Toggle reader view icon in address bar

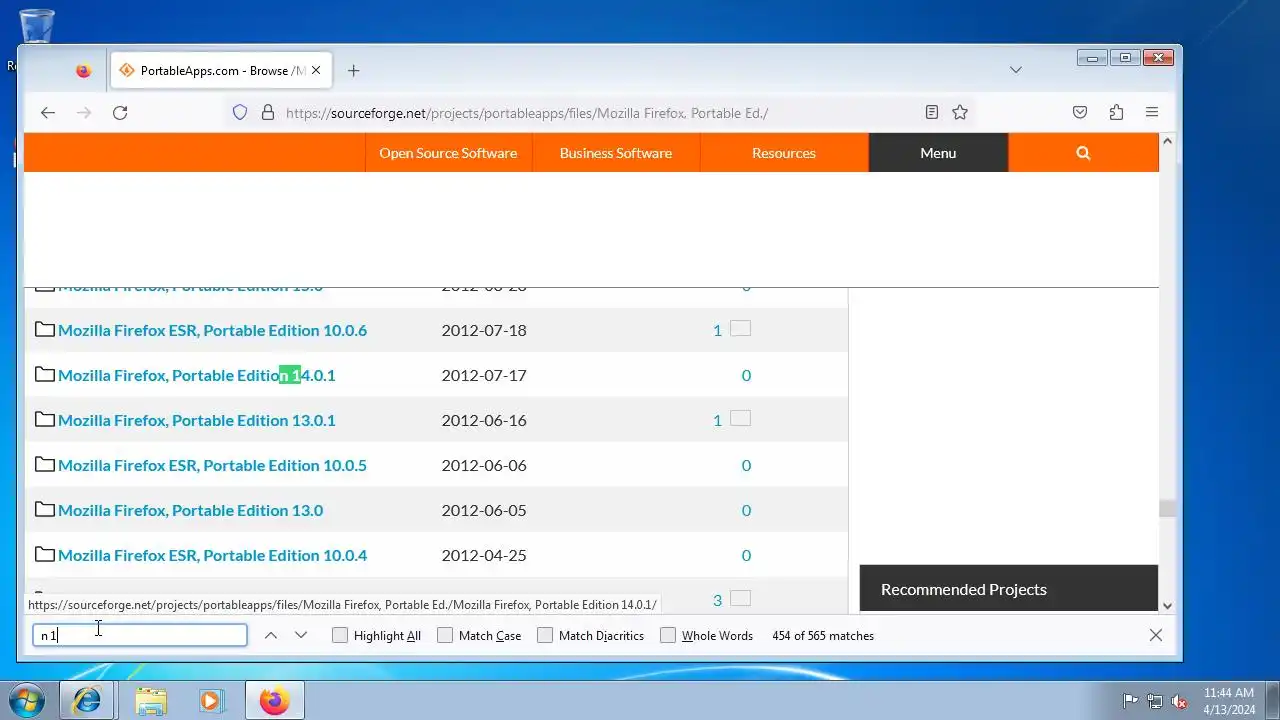coord(931,113)
